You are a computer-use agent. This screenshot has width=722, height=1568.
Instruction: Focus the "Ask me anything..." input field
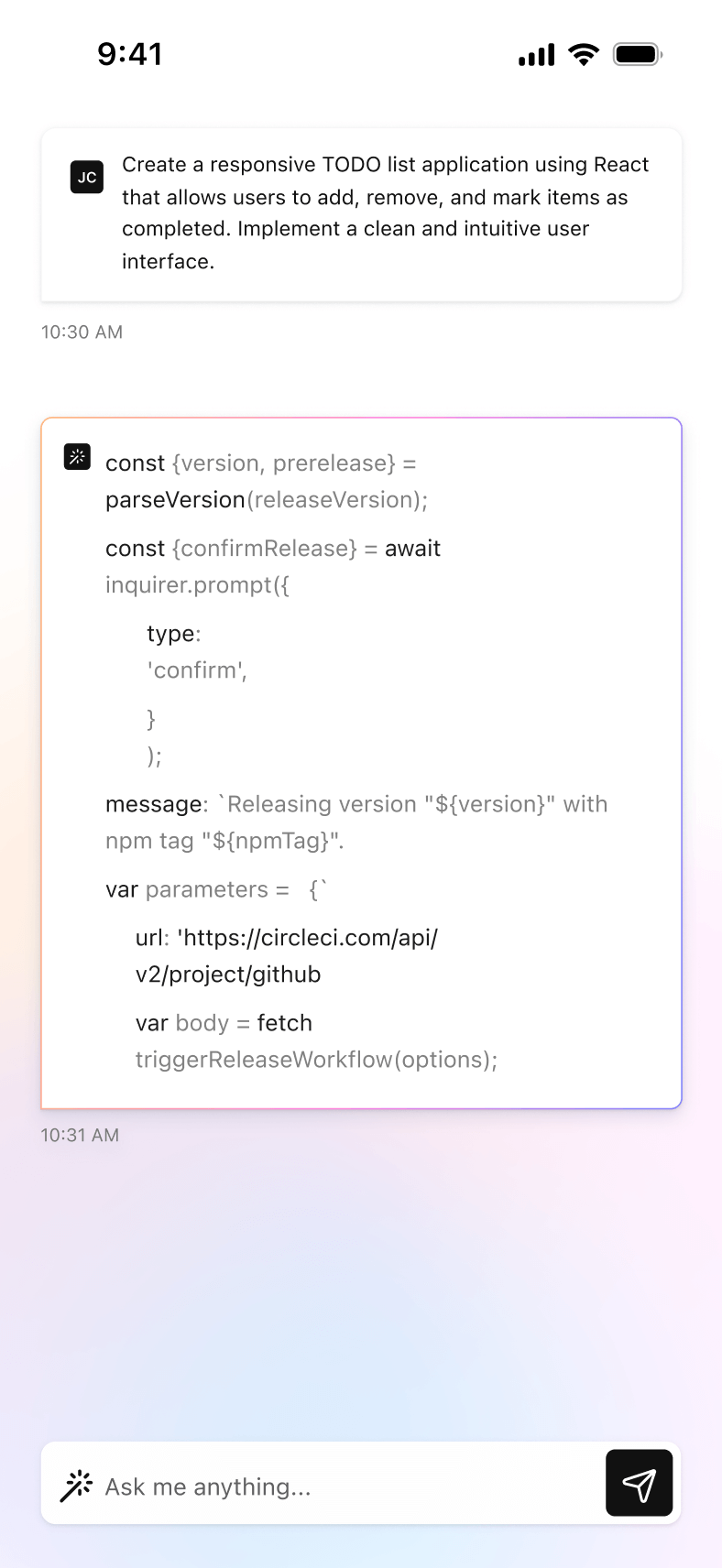click(348, 1486)
